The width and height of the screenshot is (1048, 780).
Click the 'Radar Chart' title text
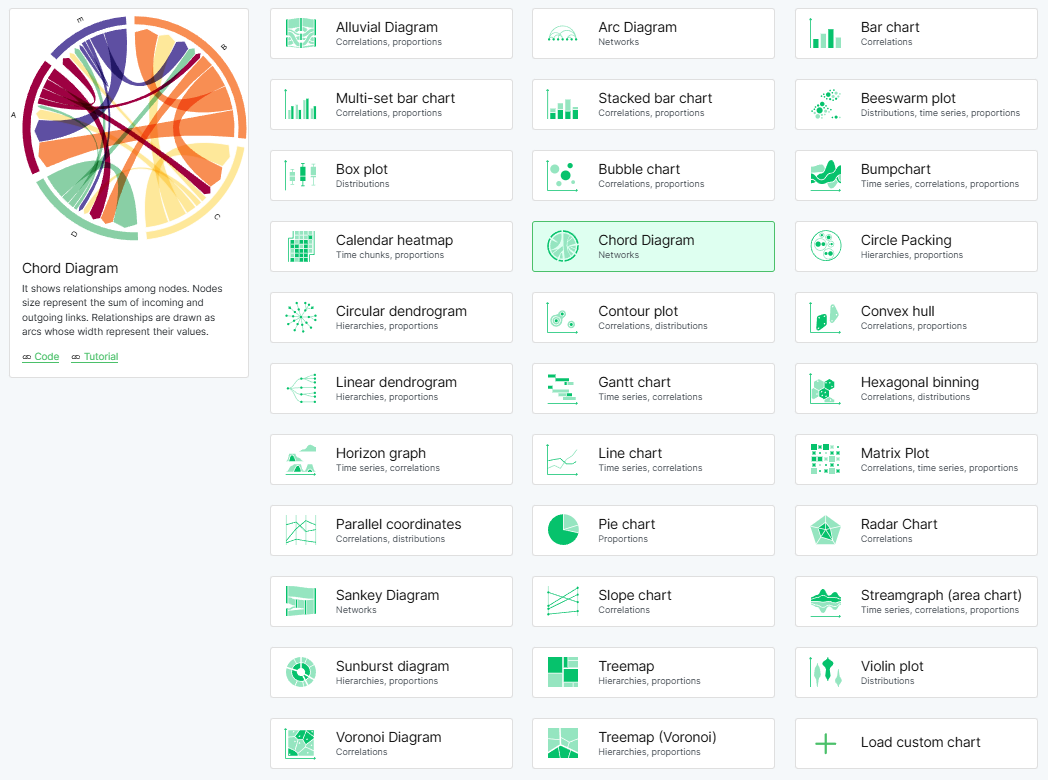coord(899,524)
